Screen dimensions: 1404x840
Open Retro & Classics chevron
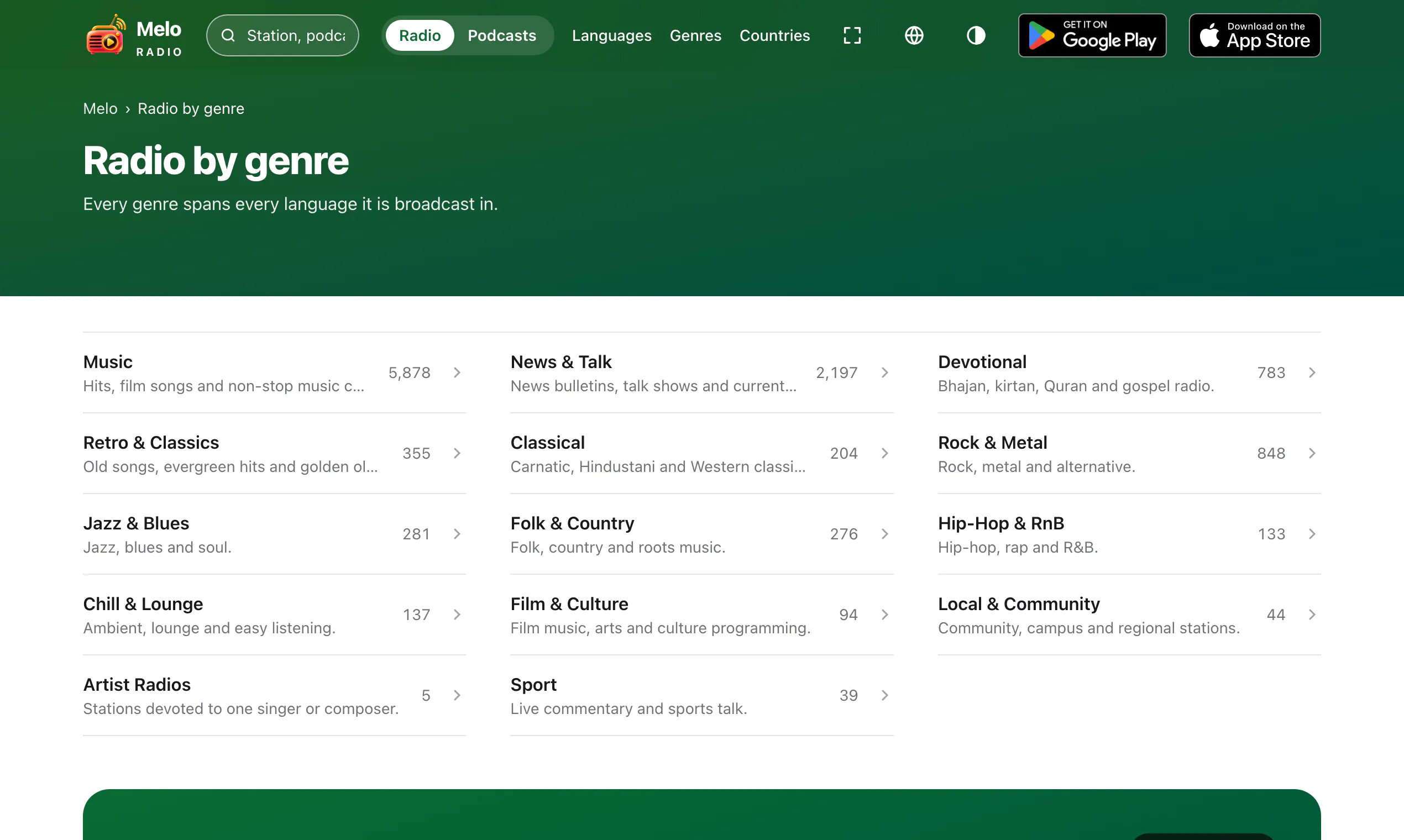(457, 453)
